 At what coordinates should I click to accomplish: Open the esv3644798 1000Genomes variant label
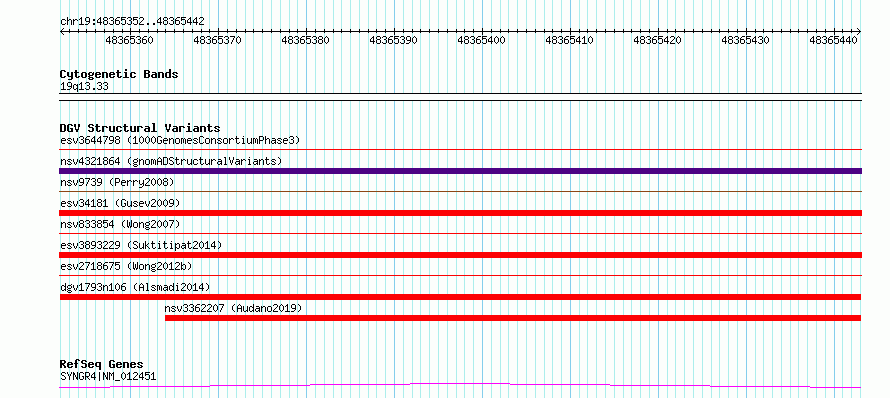180,140
